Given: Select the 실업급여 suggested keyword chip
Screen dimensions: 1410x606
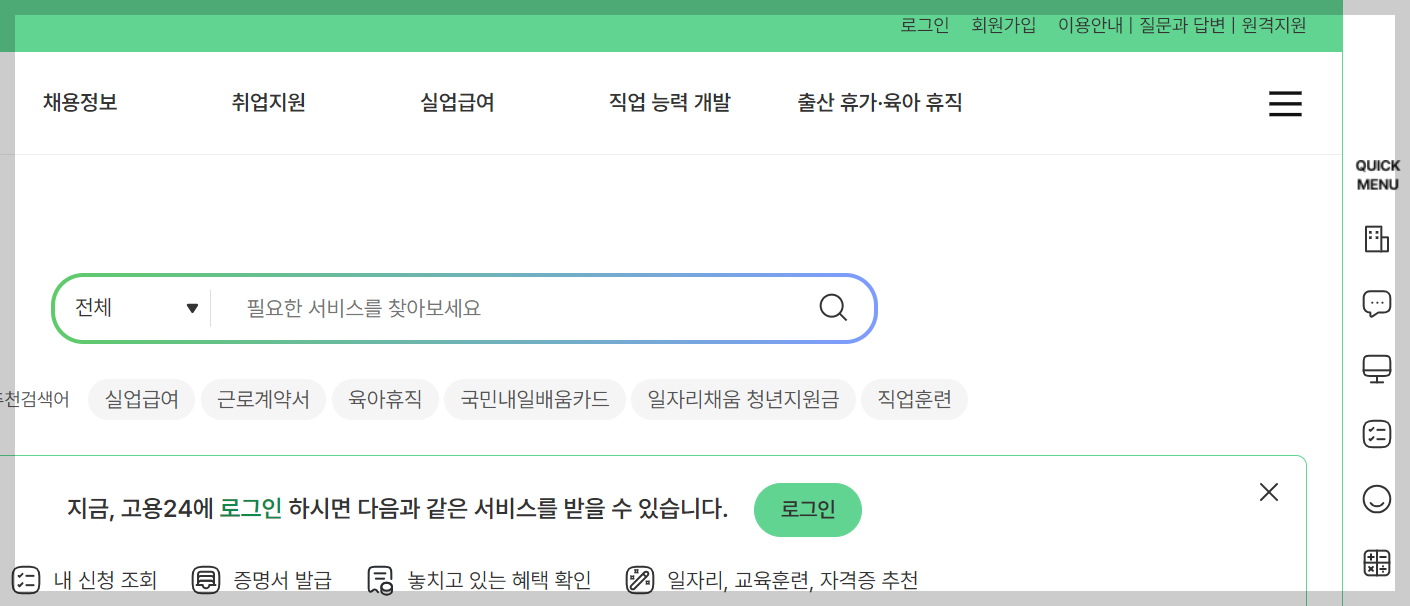Looking at the screenshot, I should click(x=142, y=400).
